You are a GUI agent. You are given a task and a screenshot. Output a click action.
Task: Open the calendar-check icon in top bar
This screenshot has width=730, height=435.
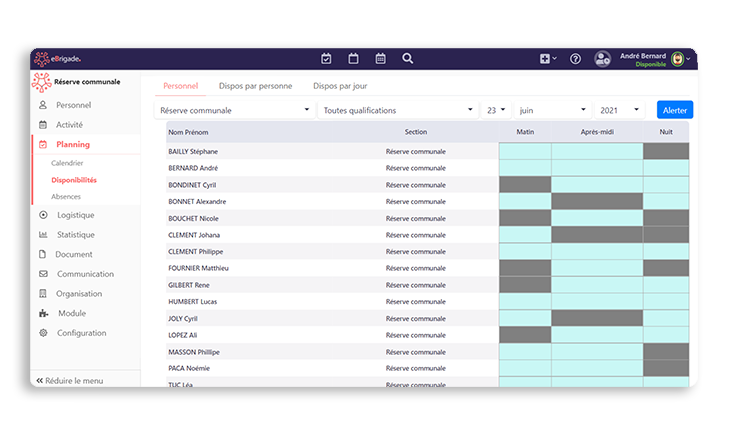coord(326,59)
